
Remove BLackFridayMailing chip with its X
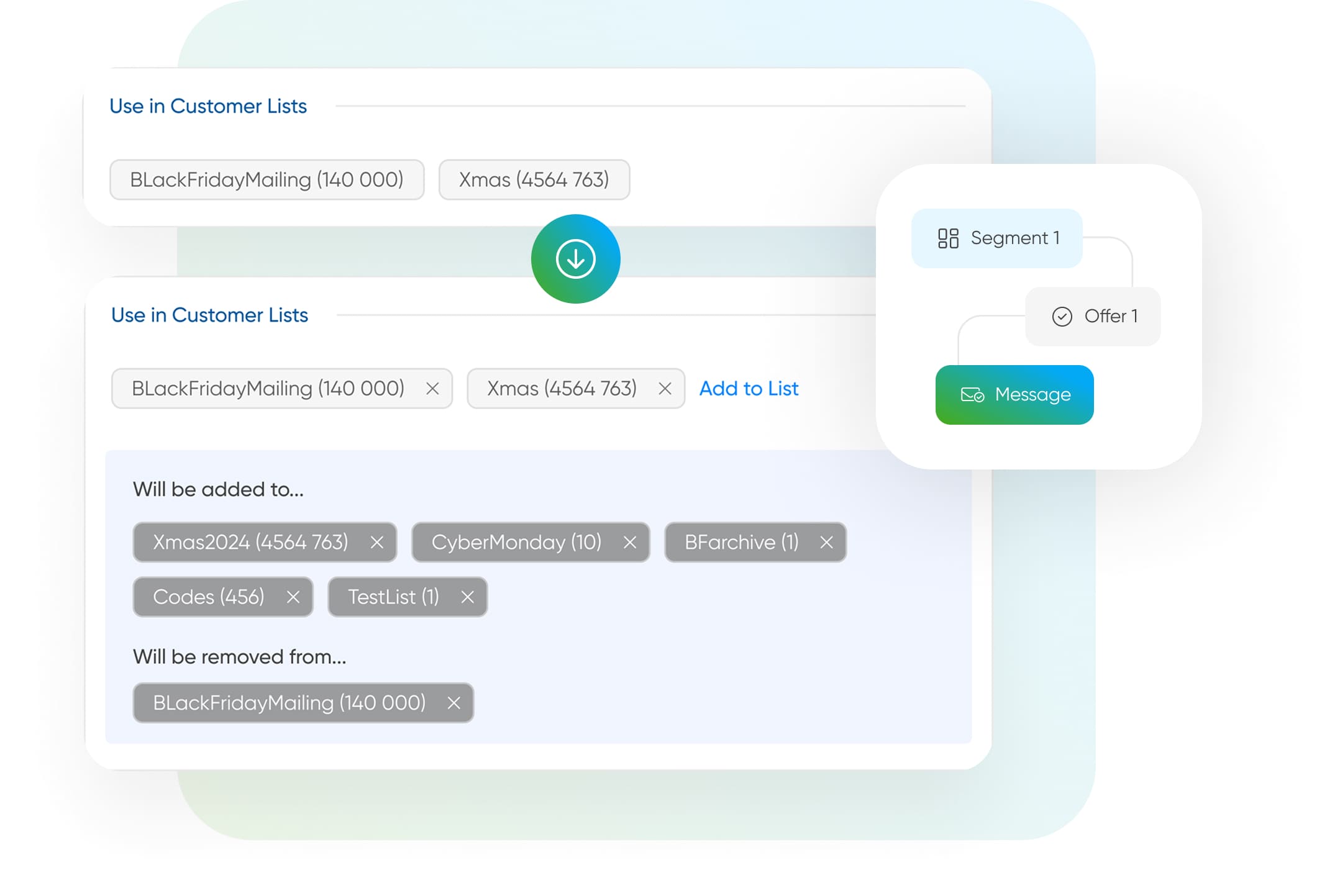tap(432, 389)
